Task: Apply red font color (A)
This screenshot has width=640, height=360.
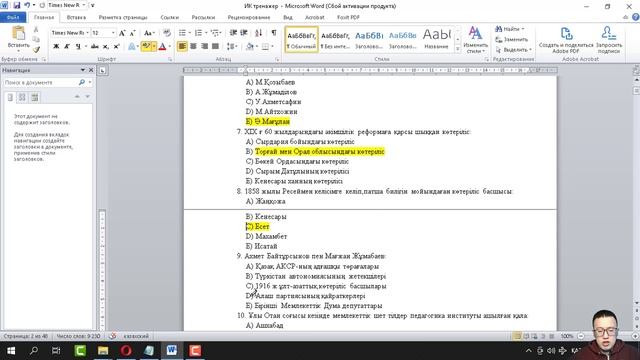Action: point(162,47)
